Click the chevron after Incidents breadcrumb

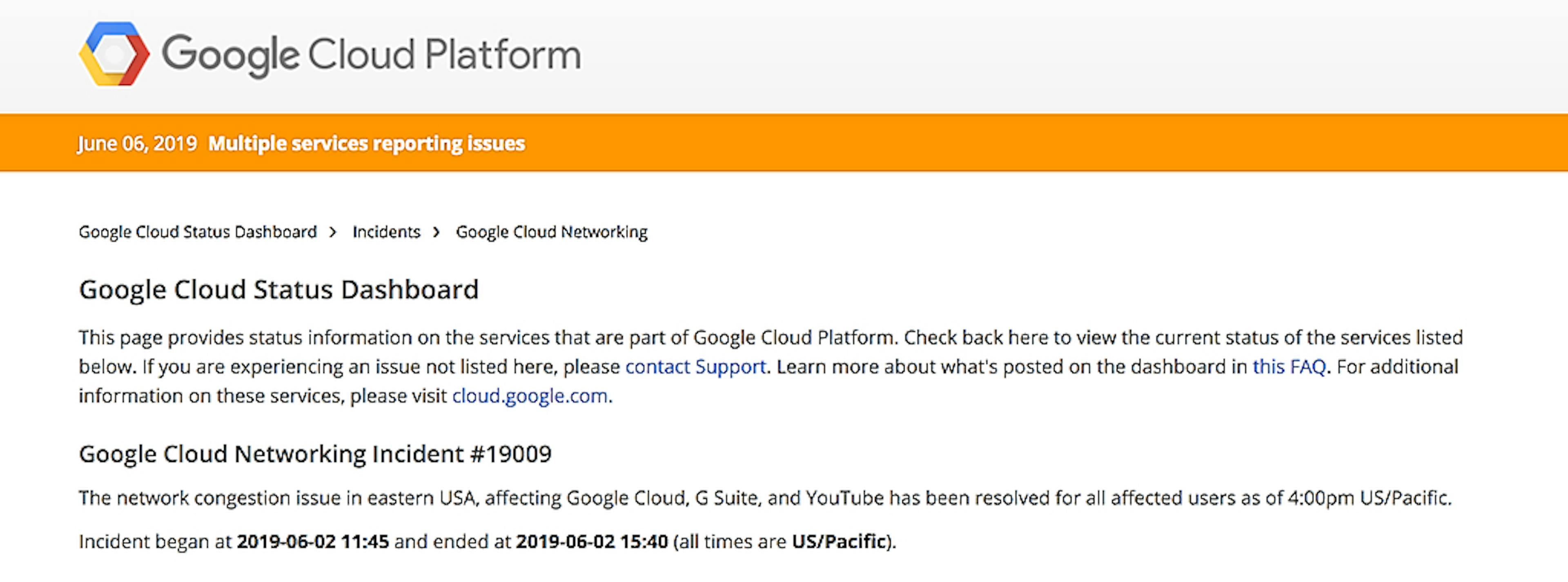[x=437, y=232]
